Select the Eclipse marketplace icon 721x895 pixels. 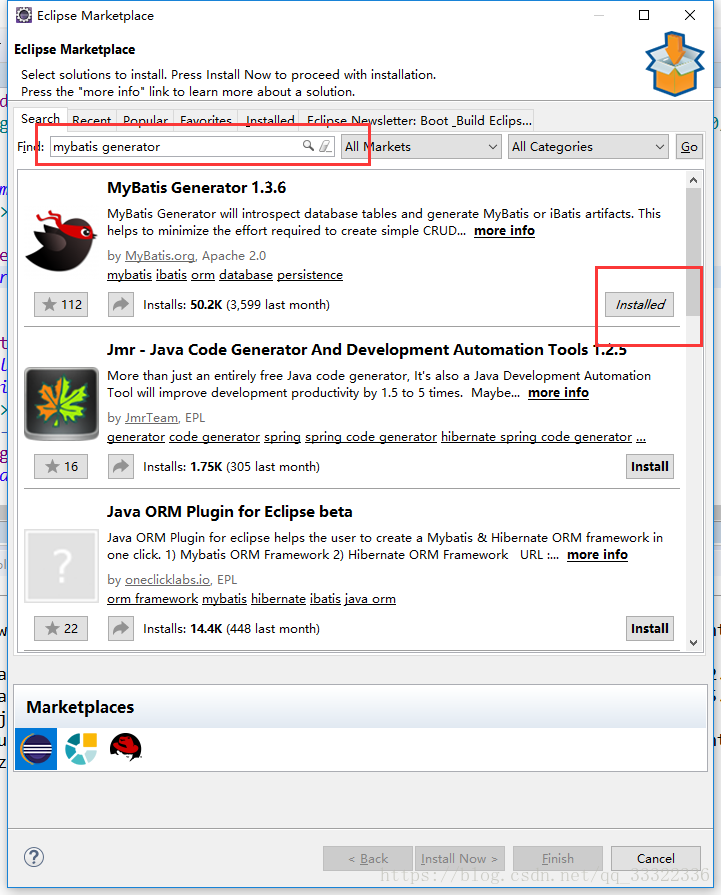tap(36, 749)
